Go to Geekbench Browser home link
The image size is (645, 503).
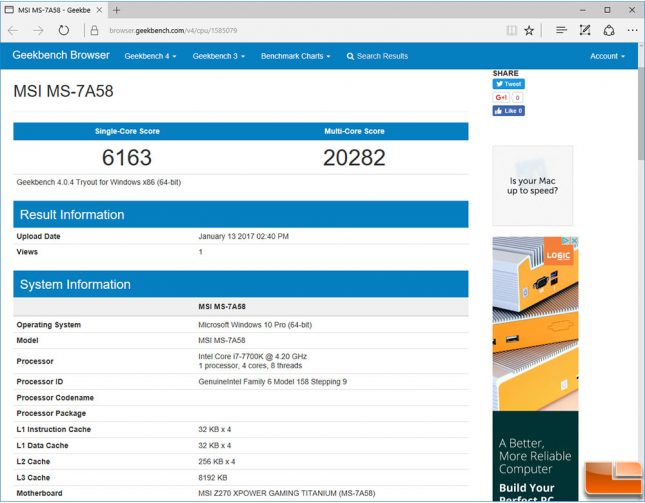(61, 55)
